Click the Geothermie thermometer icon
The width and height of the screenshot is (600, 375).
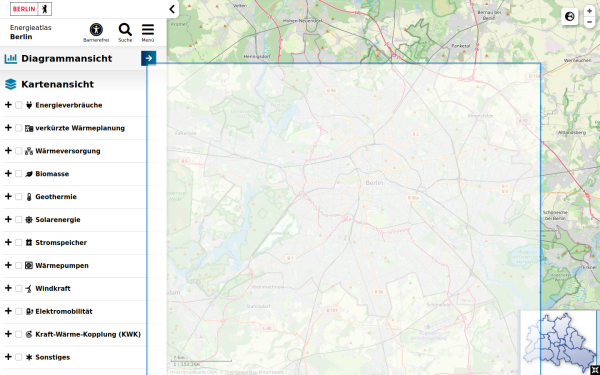coord(29,197)
